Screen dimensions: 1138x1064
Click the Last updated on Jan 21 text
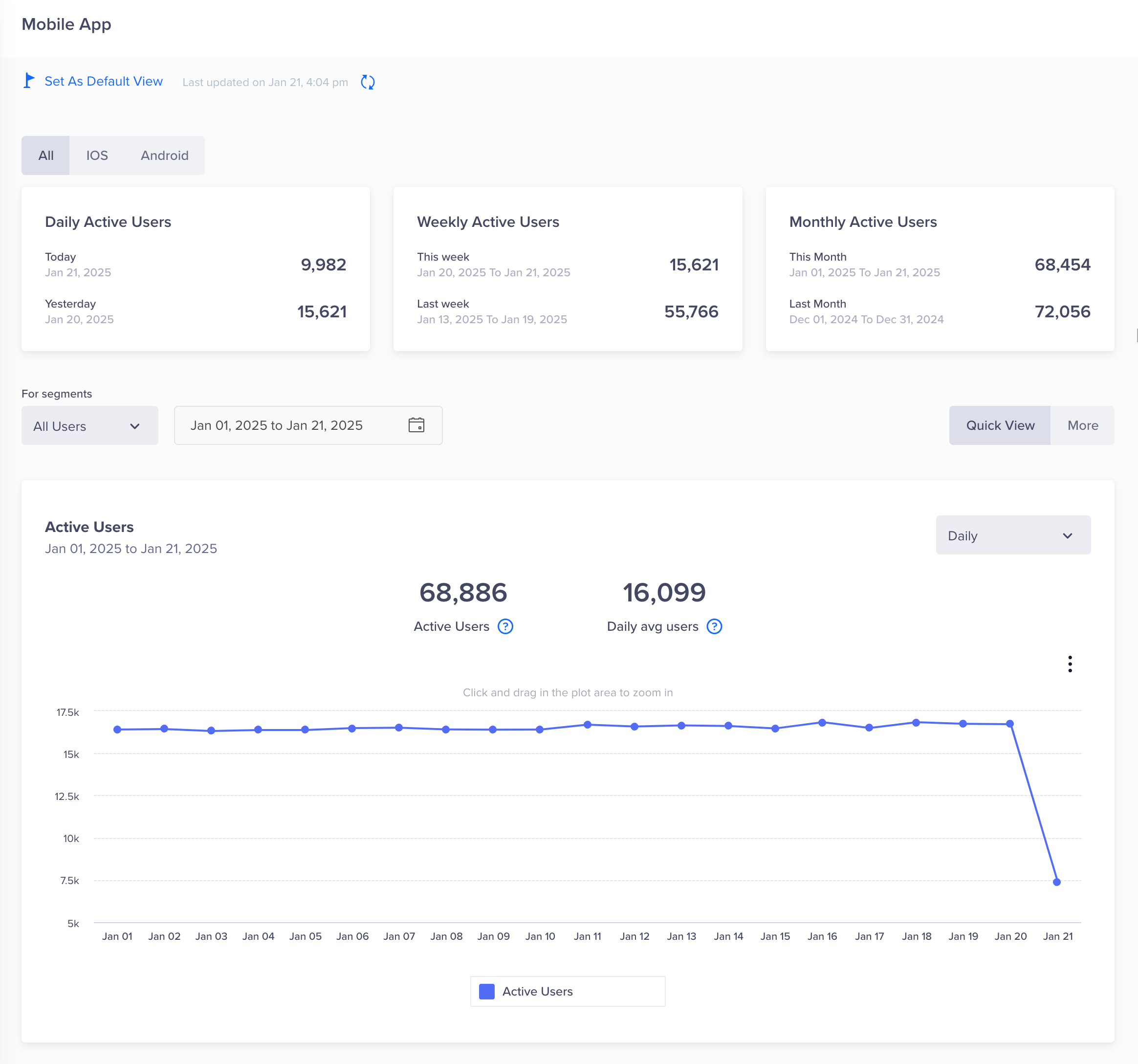[265, 82]
